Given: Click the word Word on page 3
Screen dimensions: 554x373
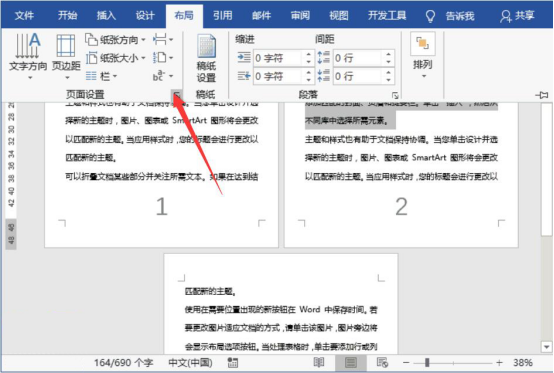Looking at the screenshot, I should click(310, 309).
